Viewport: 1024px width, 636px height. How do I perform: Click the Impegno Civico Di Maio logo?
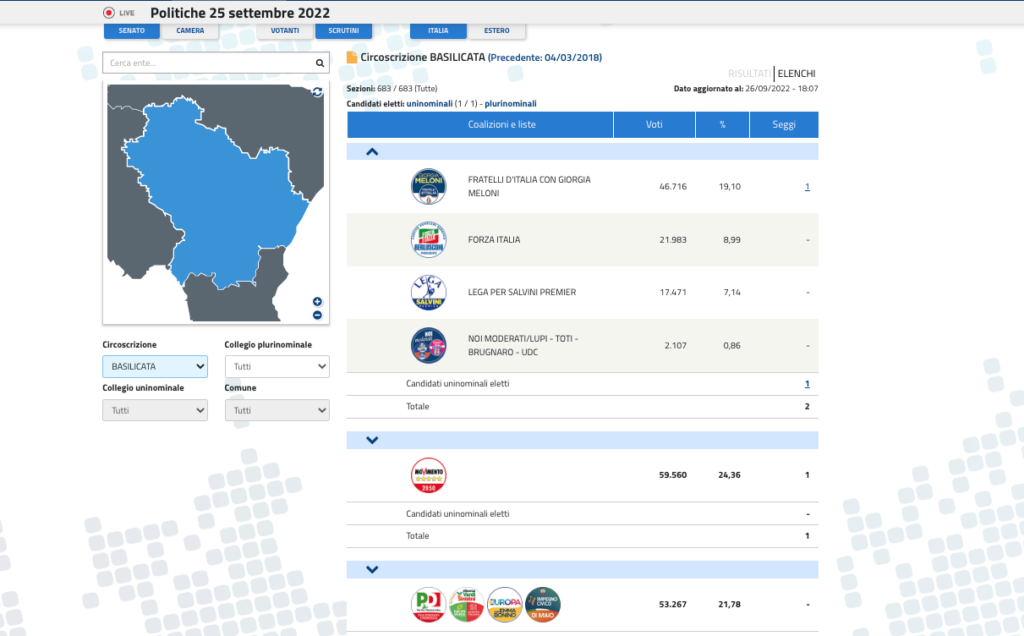coord(543,605)
